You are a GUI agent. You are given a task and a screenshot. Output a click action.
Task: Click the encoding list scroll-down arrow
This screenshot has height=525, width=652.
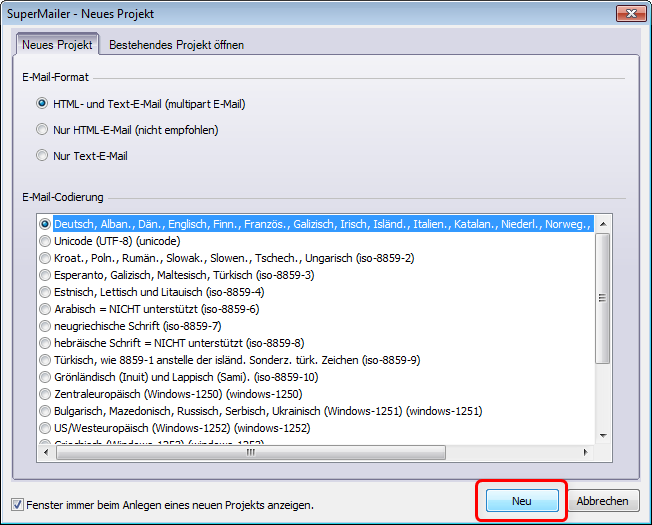pyautogui.click(x=603, y=436)
